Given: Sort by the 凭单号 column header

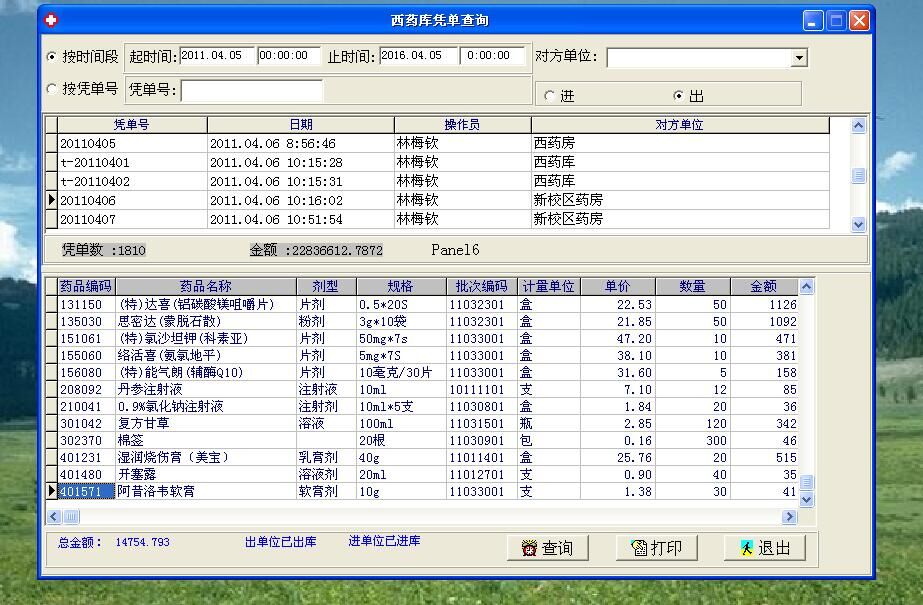Looking at the screenshot, I should click(x=132, y=125).
